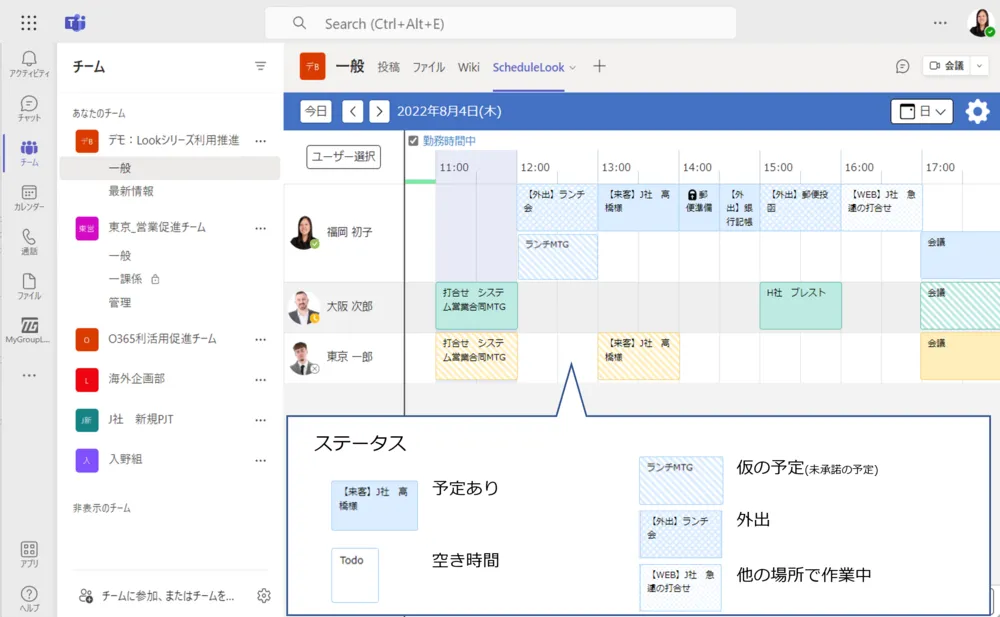Select the 通話 (Calls) icon
The width and height of the screenshot is (1000, 617).
pos(29,236)
